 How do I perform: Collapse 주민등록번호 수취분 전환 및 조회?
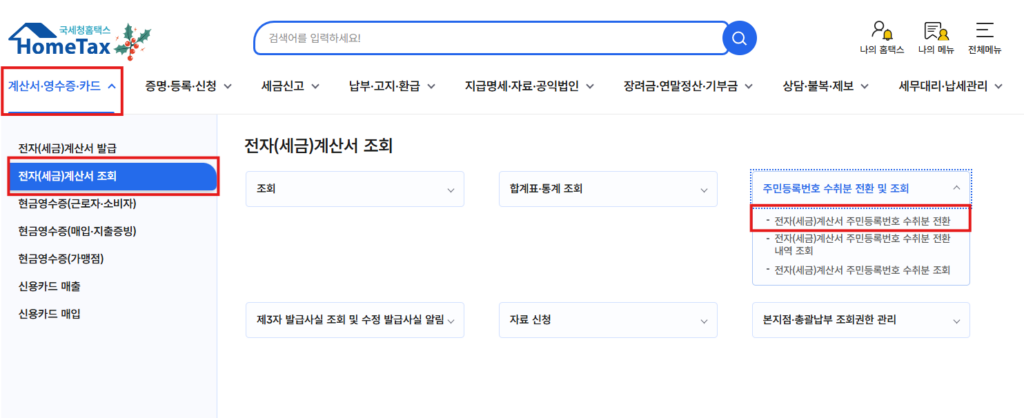click(860, 188)
